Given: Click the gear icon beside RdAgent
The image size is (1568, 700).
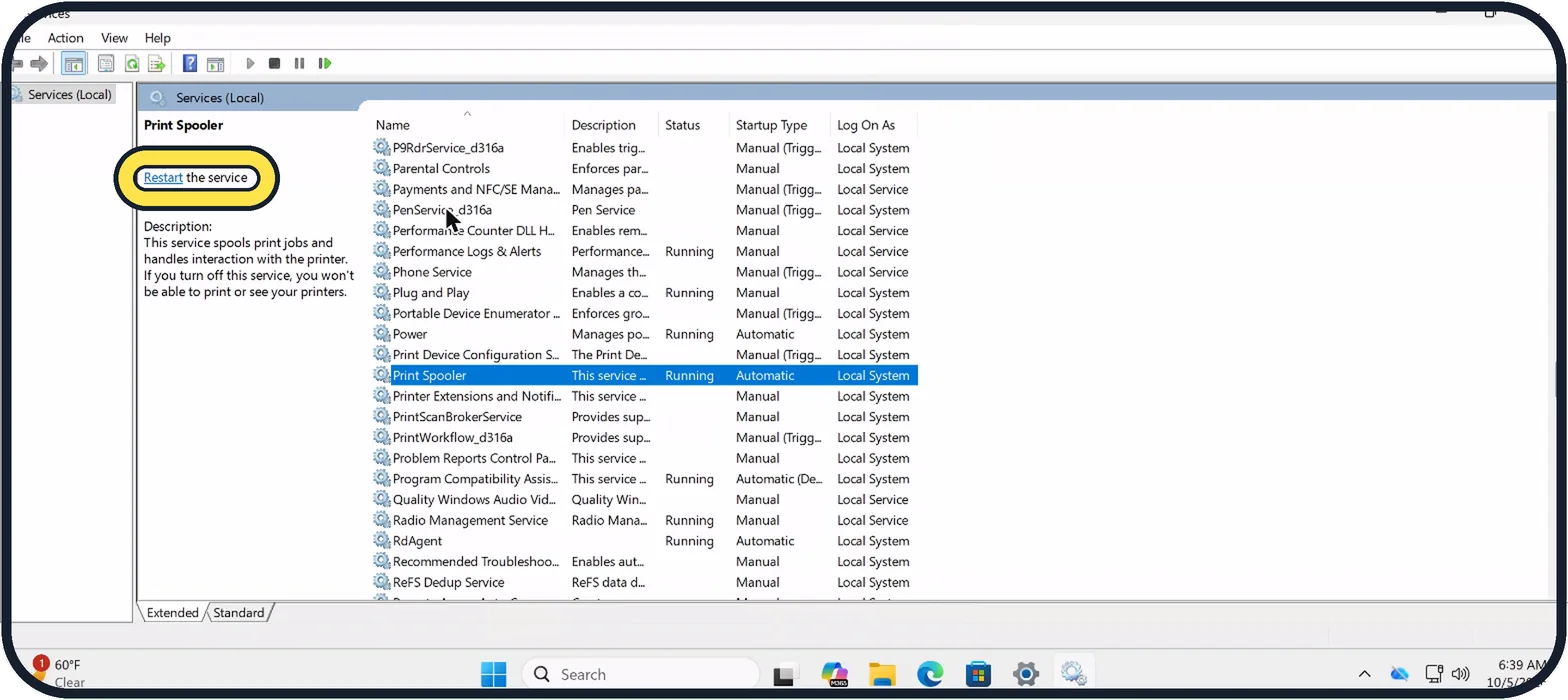Looking at the screenshot, I should 382,541.
